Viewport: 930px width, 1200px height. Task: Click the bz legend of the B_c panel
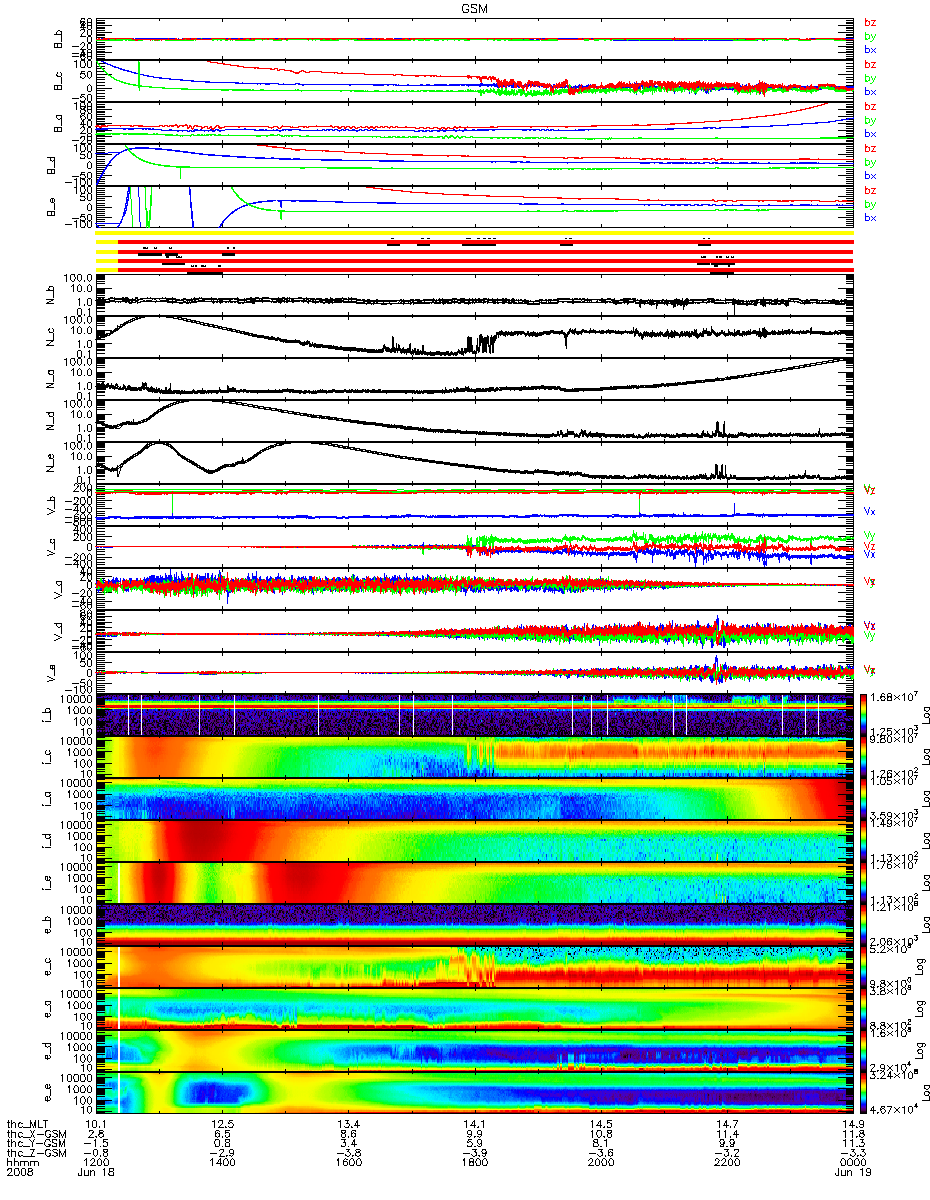[x=869, y=64]
